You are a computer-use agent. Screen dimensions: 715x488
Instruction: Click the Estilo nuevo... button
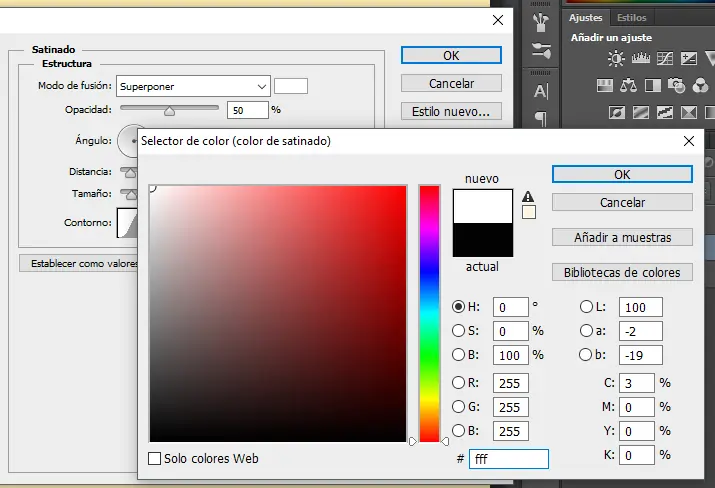451,111
